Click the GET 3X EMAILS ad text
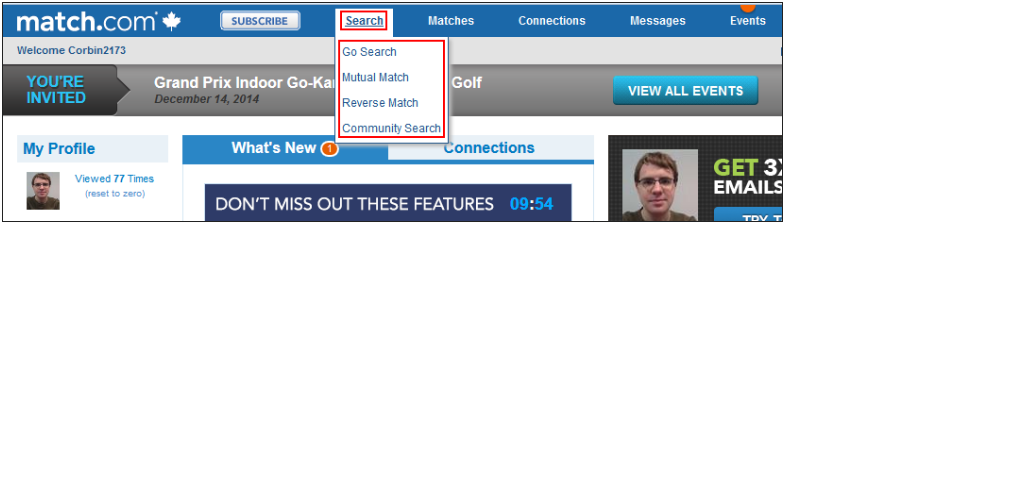The height and width of the screenshot is (490, 1017). tap(747, 177)
